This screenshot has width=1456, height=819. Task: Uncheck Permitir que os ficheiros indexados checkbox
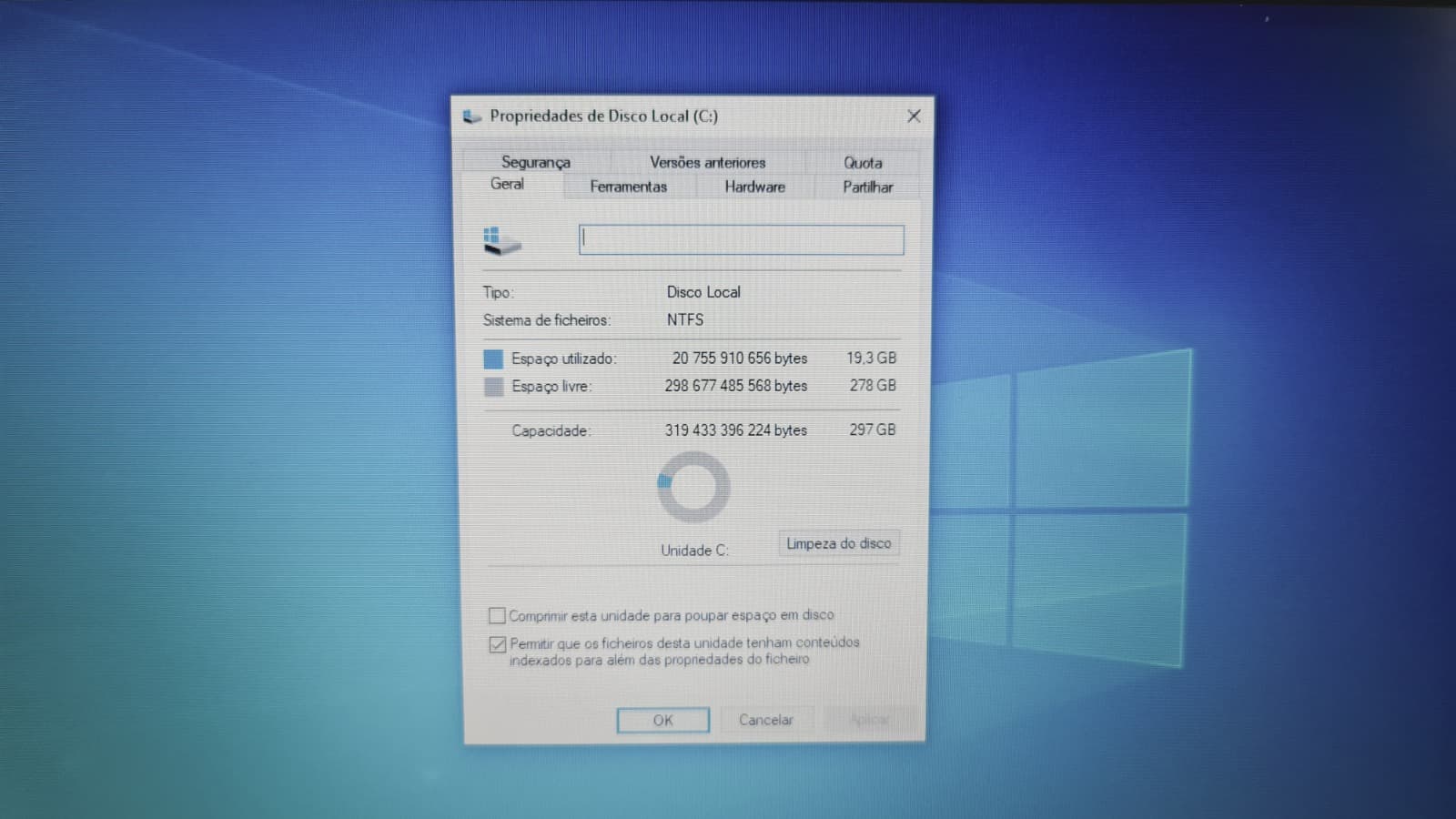[x=497, y=644]
